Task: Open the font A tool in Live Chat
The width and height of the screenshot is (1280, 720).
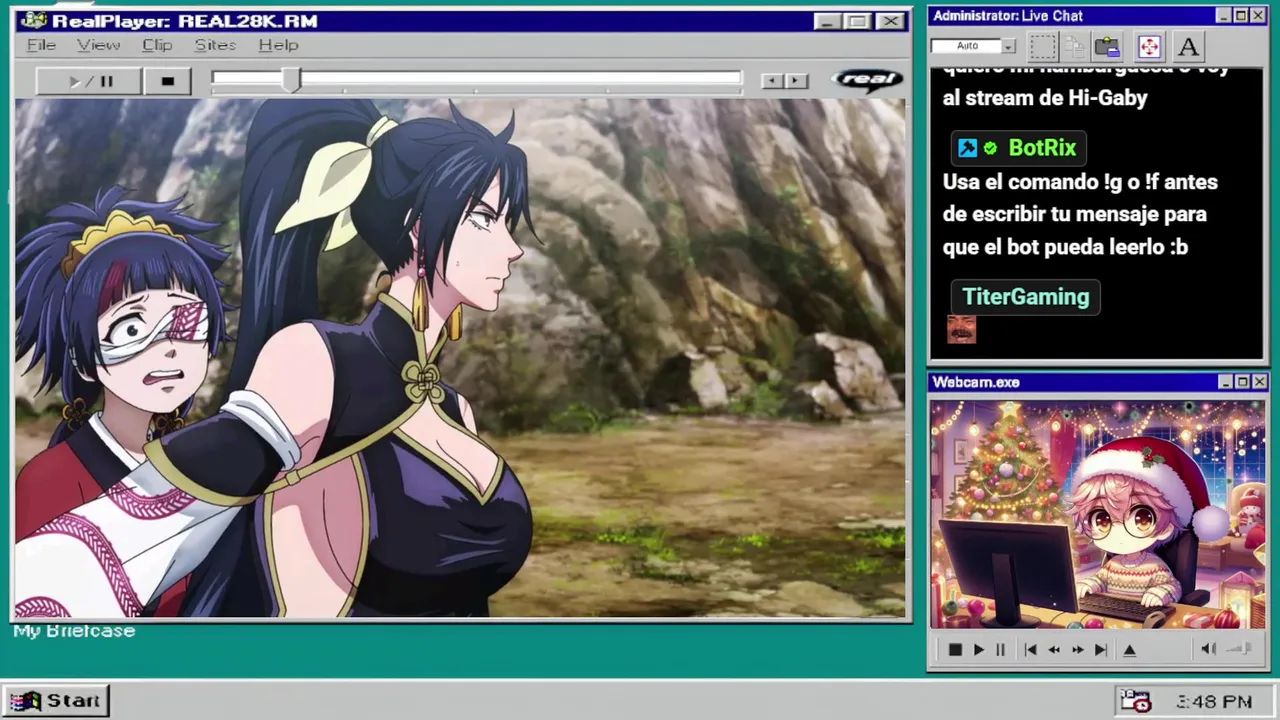Action: click(x=1188, y=46)
